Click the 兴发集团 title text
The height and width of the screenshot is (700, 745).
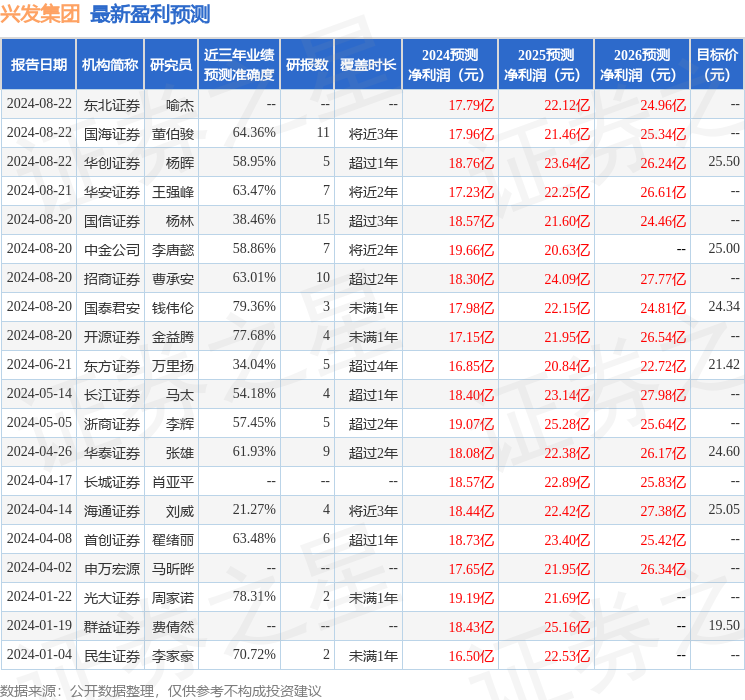coord(40,14)
